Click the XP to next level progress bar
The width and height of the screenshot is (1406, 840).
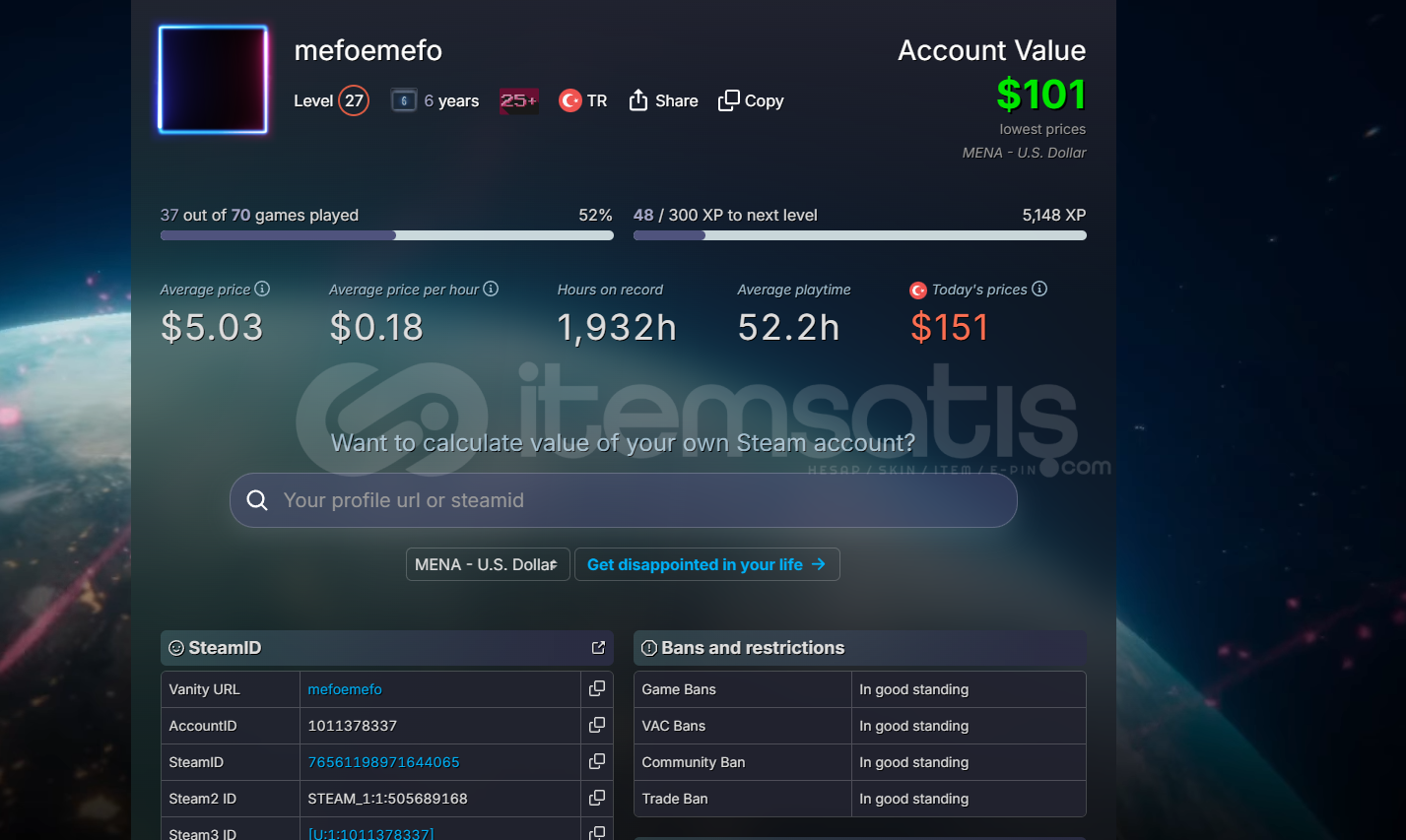pyautogui.click(x=860, y=235)
